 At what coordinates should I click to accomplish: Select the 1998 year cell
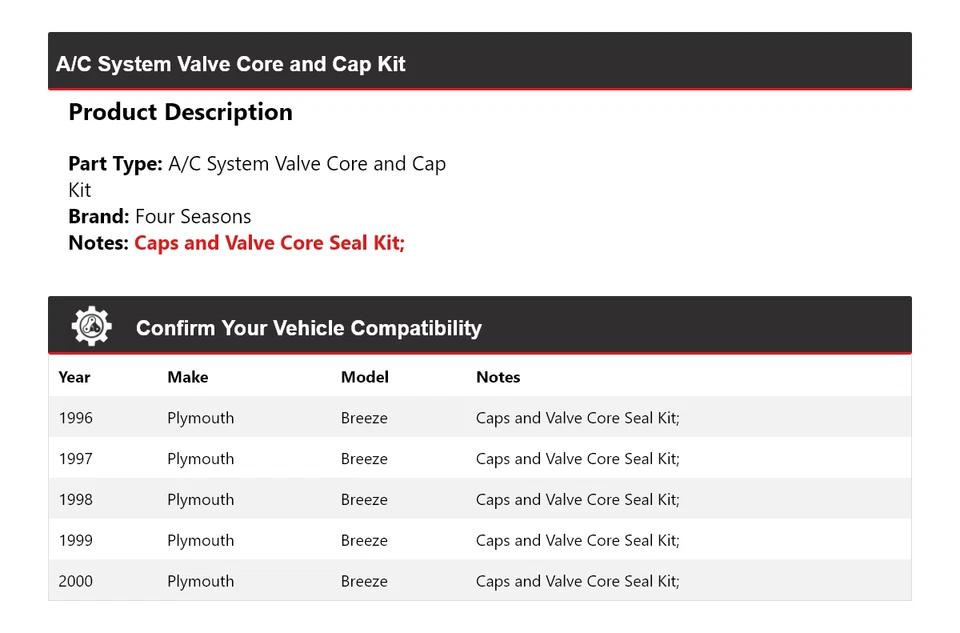(76, 500)
